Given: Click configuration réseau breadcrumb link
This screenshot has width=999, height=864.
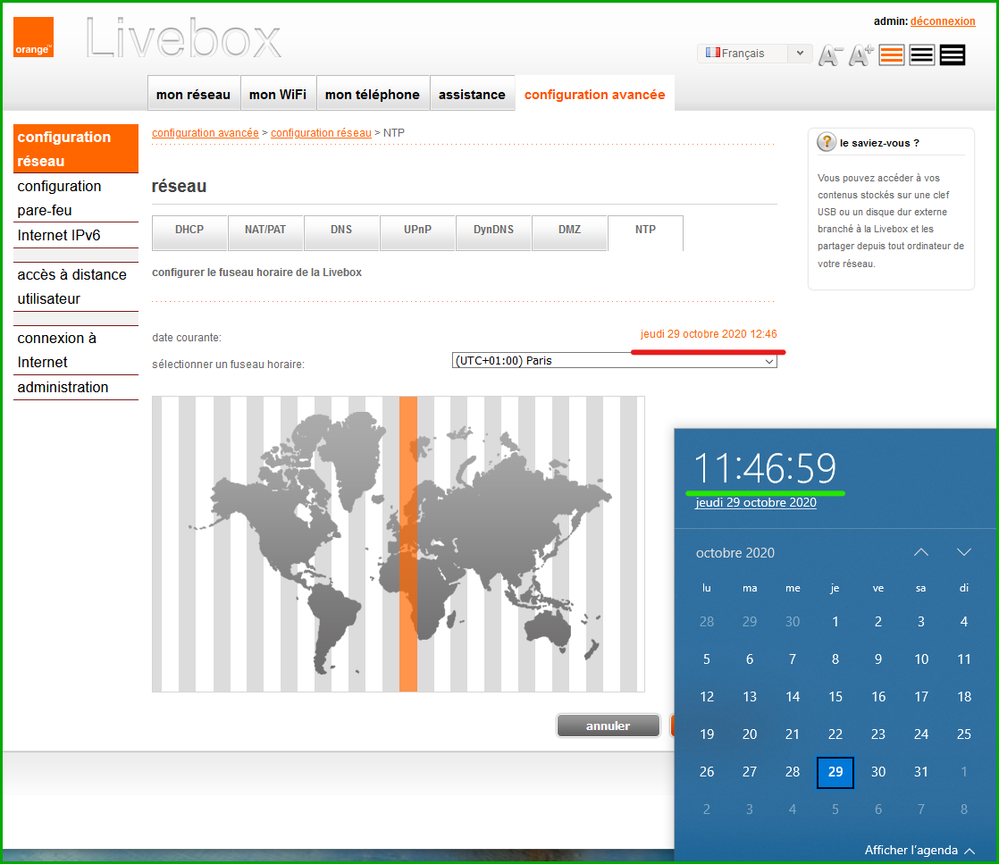Looking at the screenshot, I should [321, 133].
